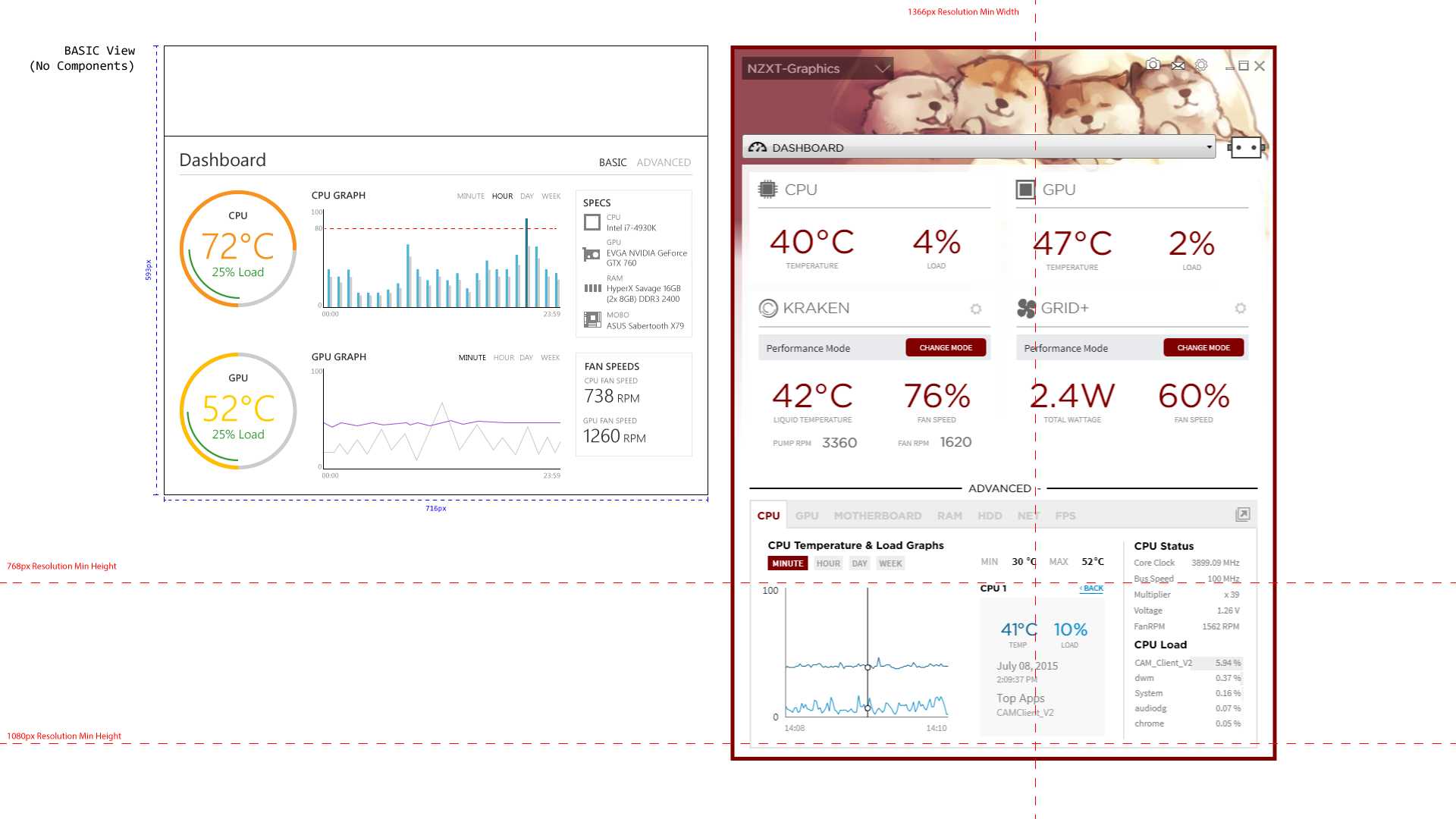Click the load graph line marker
Screen dimensions: 1456x819
click(868, 708)
